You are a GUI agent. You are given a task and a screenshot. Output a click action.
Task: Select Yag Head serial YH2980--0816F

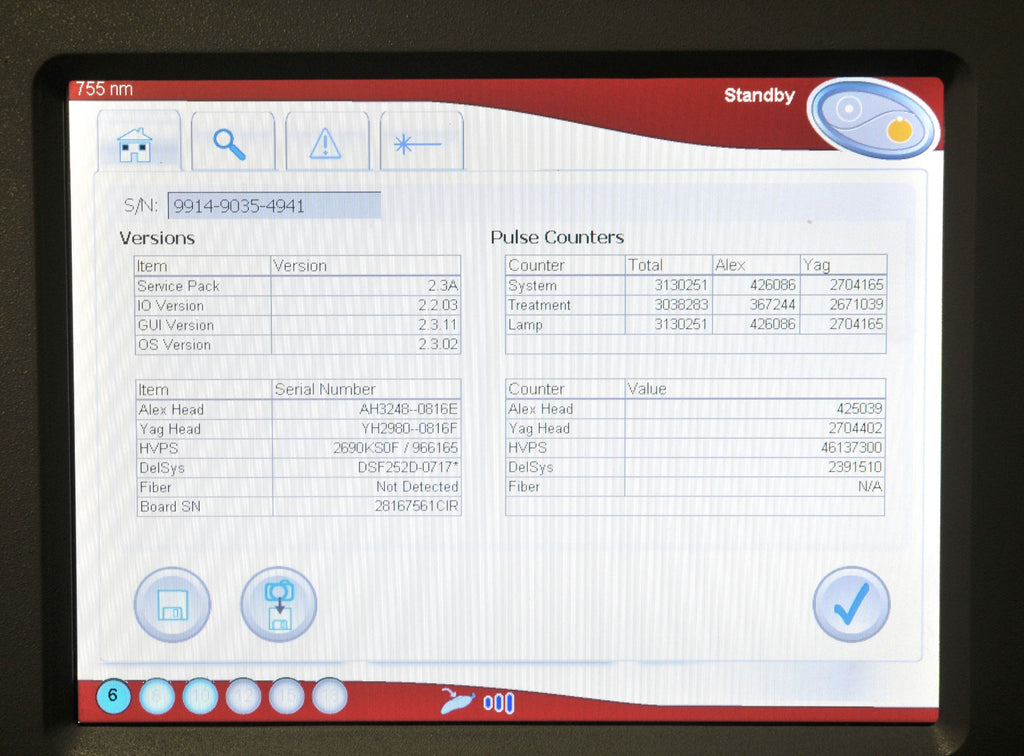click(x=410, y=429)
